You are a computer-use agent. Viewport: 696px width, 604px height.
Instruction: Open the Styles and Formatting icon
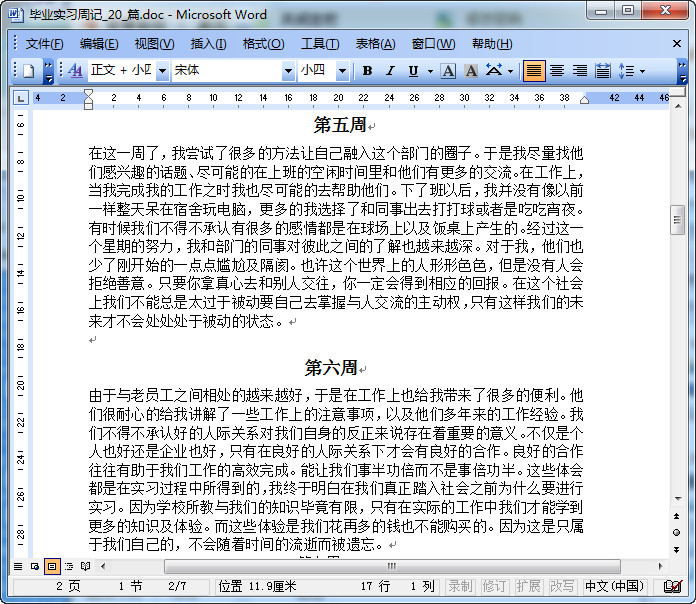(76, 71)
